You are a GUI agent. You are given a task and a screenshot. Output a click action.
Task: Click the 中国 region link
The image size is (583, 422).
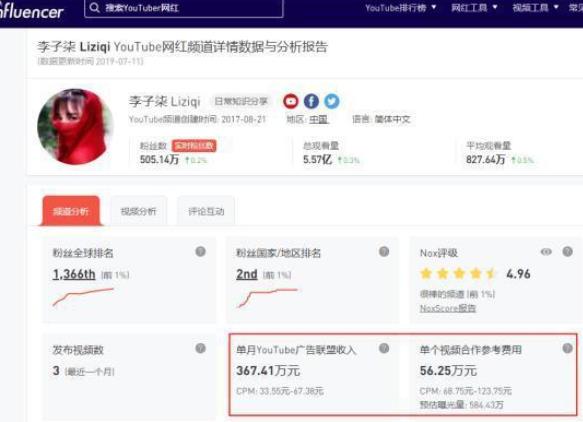[318, 119]
